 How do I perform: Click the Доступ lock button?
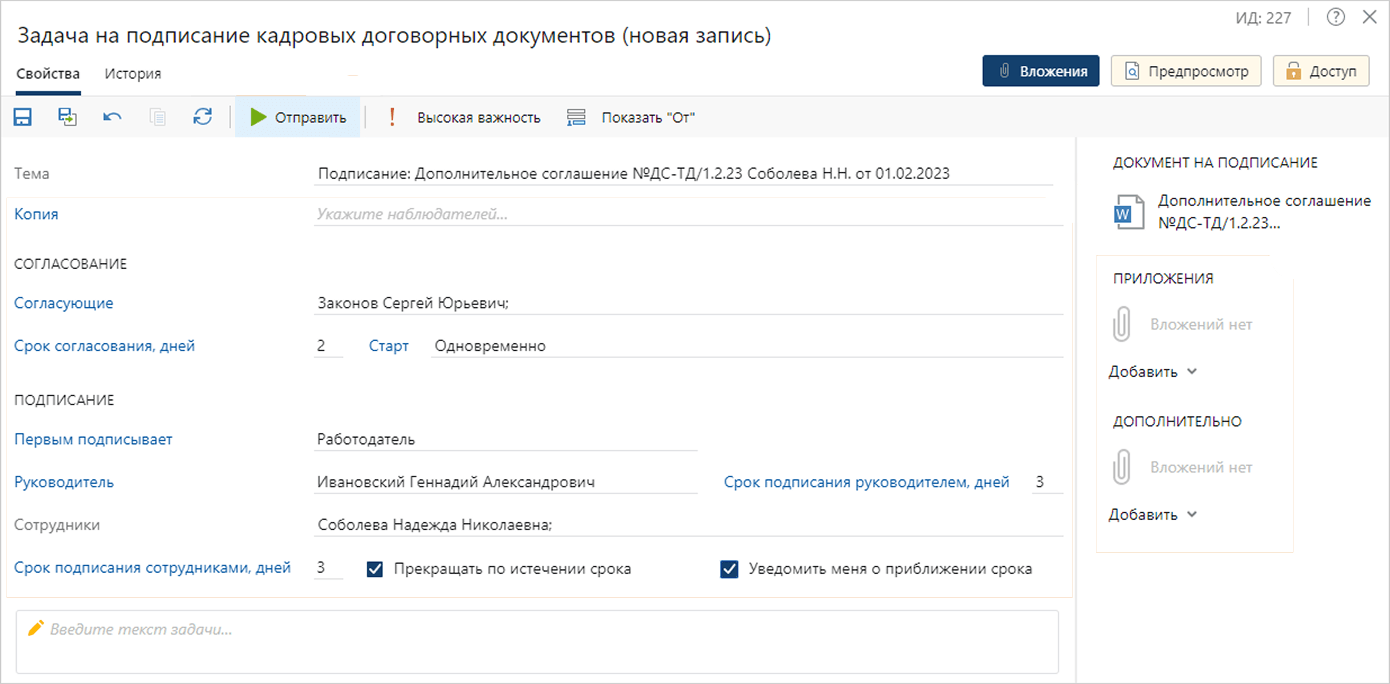(x=1320, y=71)
